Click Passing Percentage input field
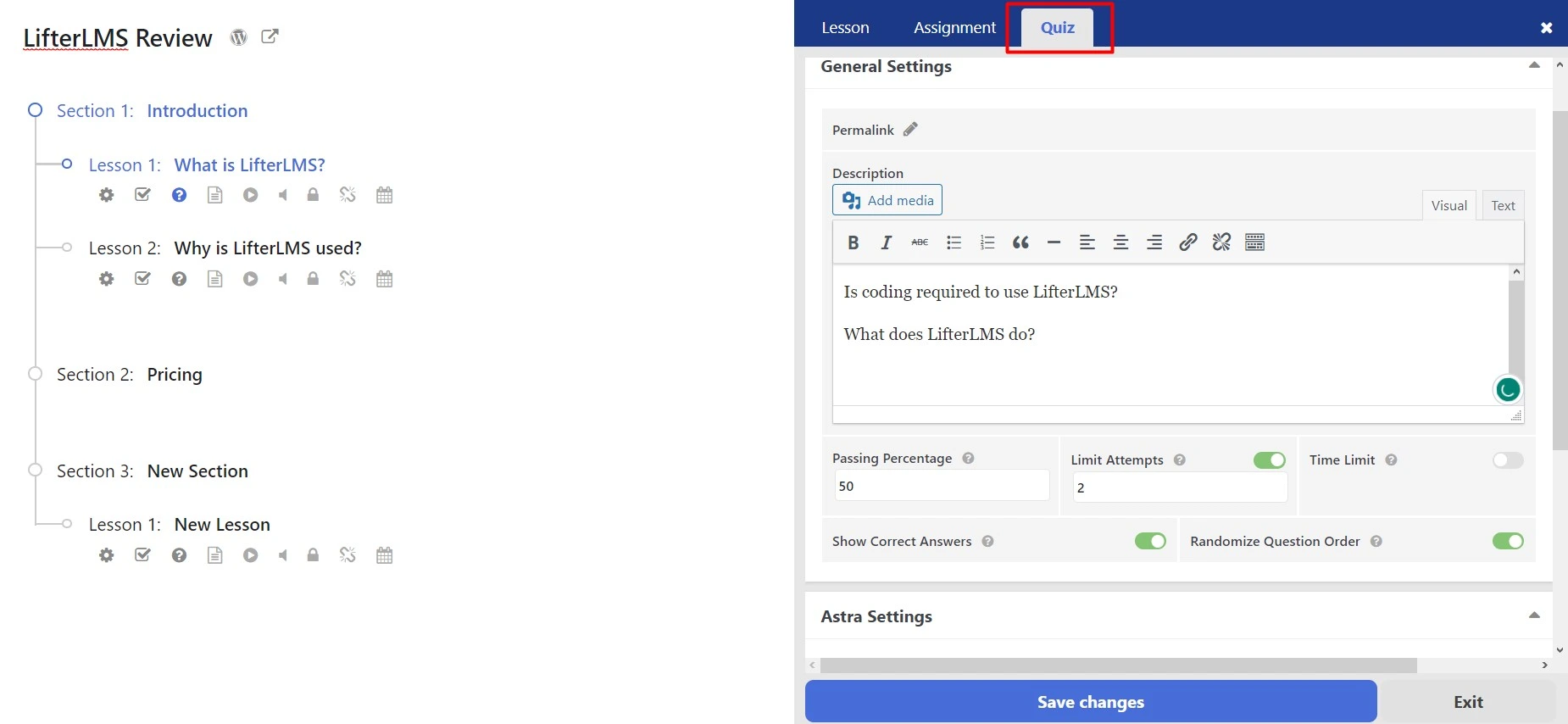Viewport: 1568px width, 724px height. pyautogui.click(x=942, y=486)
